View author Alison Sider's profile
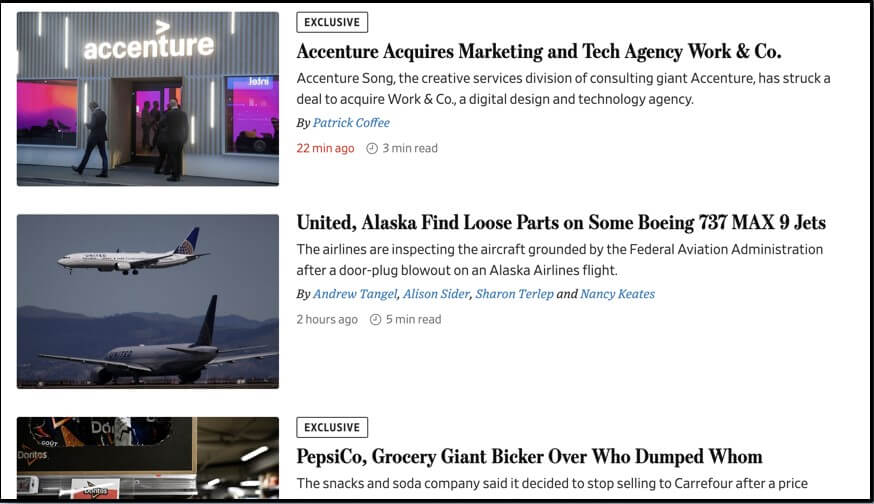Viewport: 874px width, 504px height. click(x=436, y=294)
